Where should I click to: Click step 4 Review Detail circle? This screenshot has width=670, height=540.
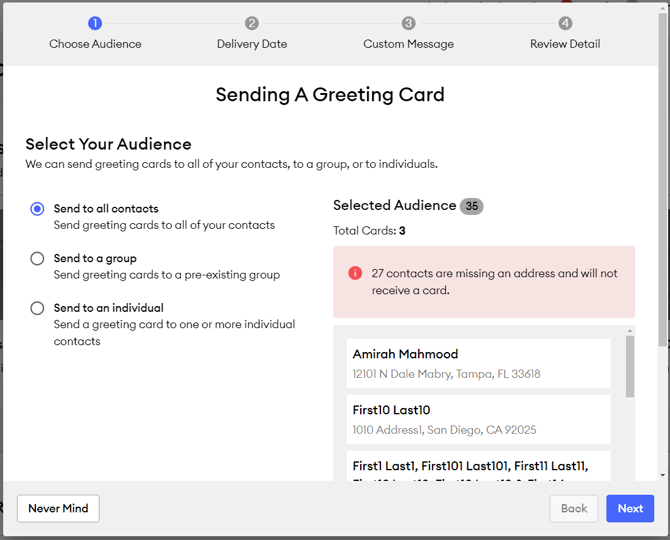pos(565,23)
